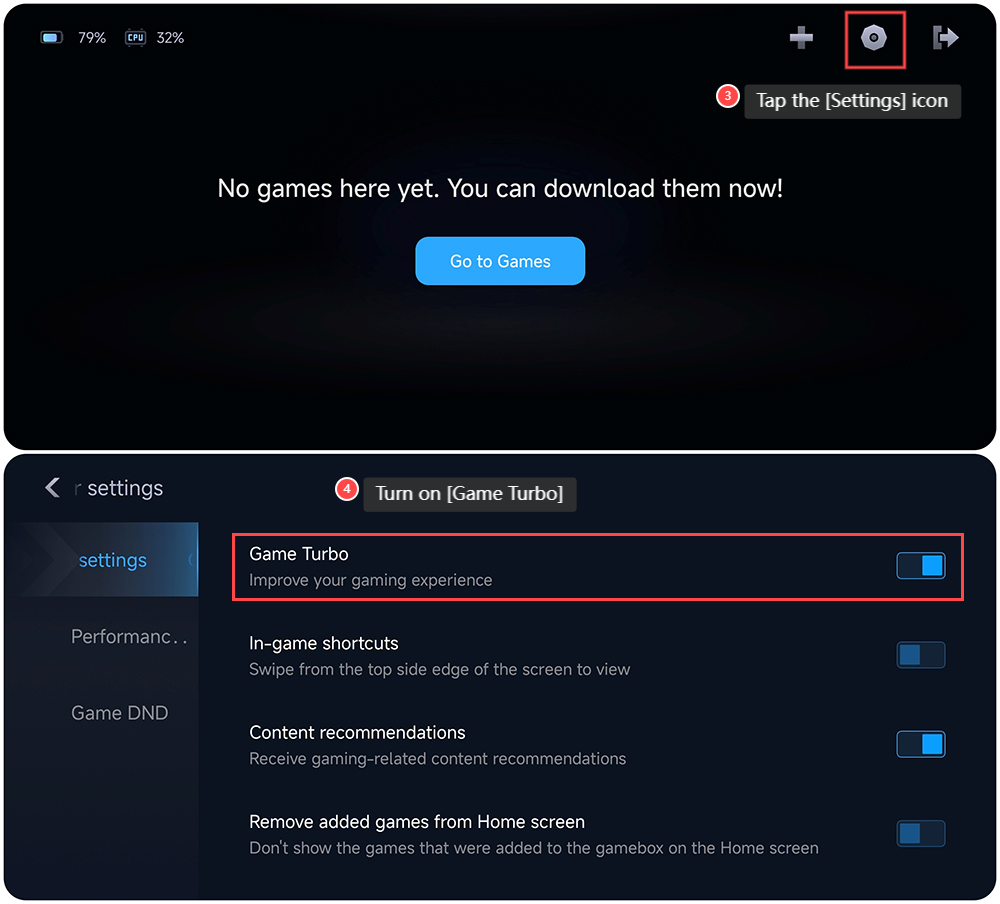Open the Game DND sidebar tab
Viewport: 1000px width, 904px height.
(119, 713)
